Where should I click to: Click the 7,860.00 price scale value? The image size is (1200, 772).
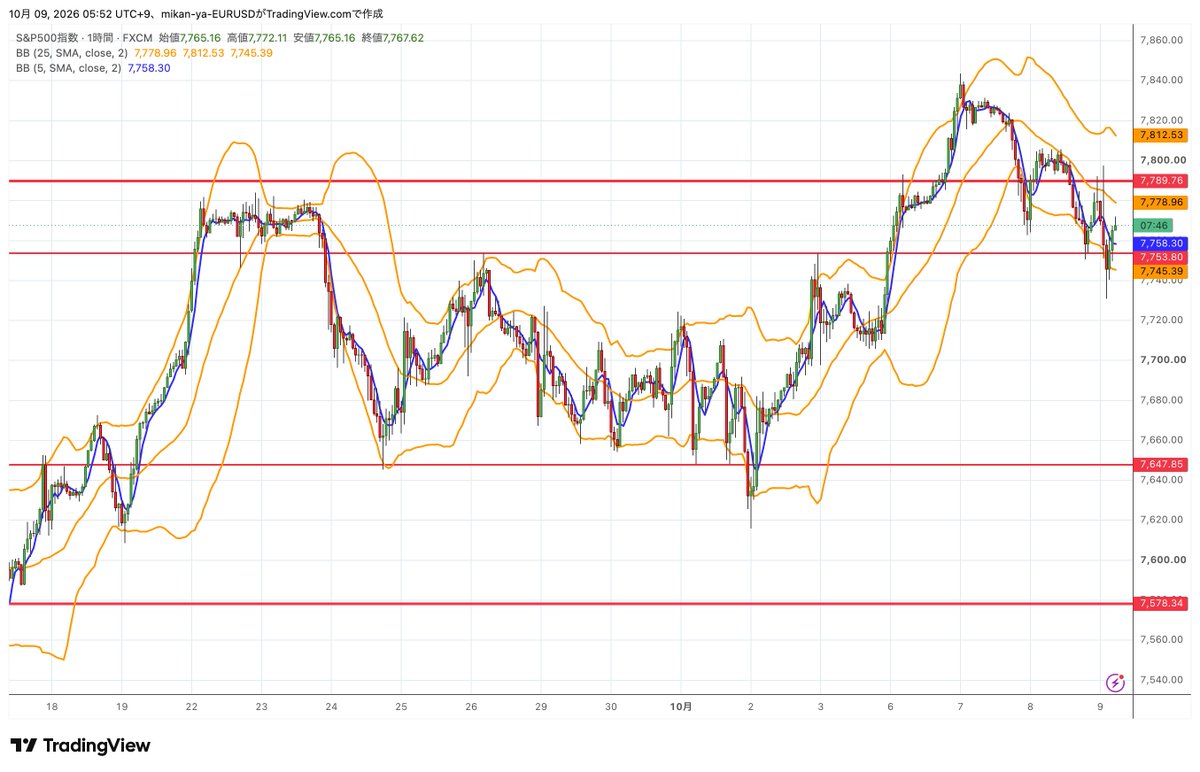[1163, 40]
